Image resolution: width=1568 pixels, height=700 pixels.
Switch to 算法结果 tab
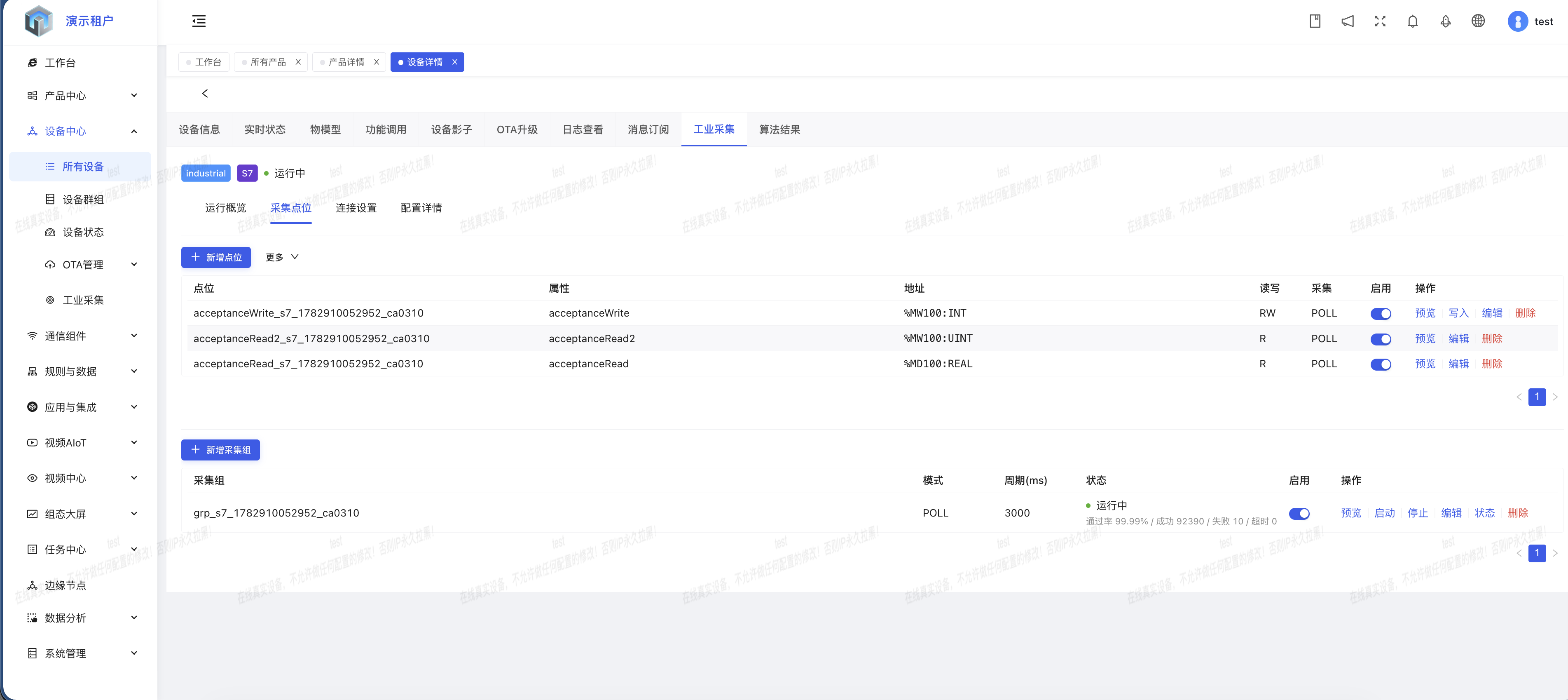(x=779, y=130)
